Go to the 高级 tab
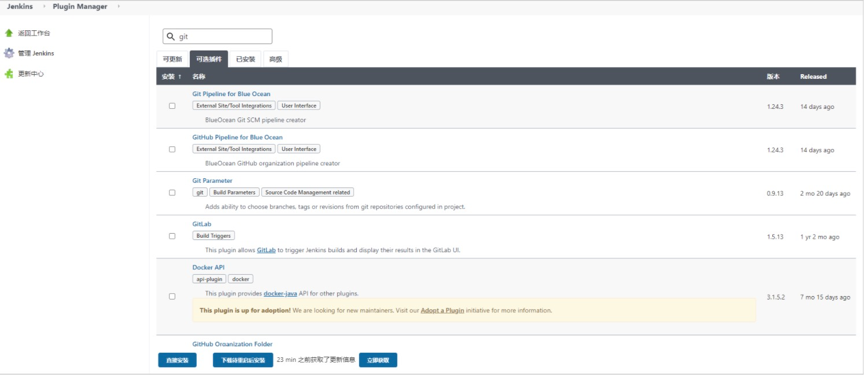This screenshot has height=375, width=864. (276, 59)
